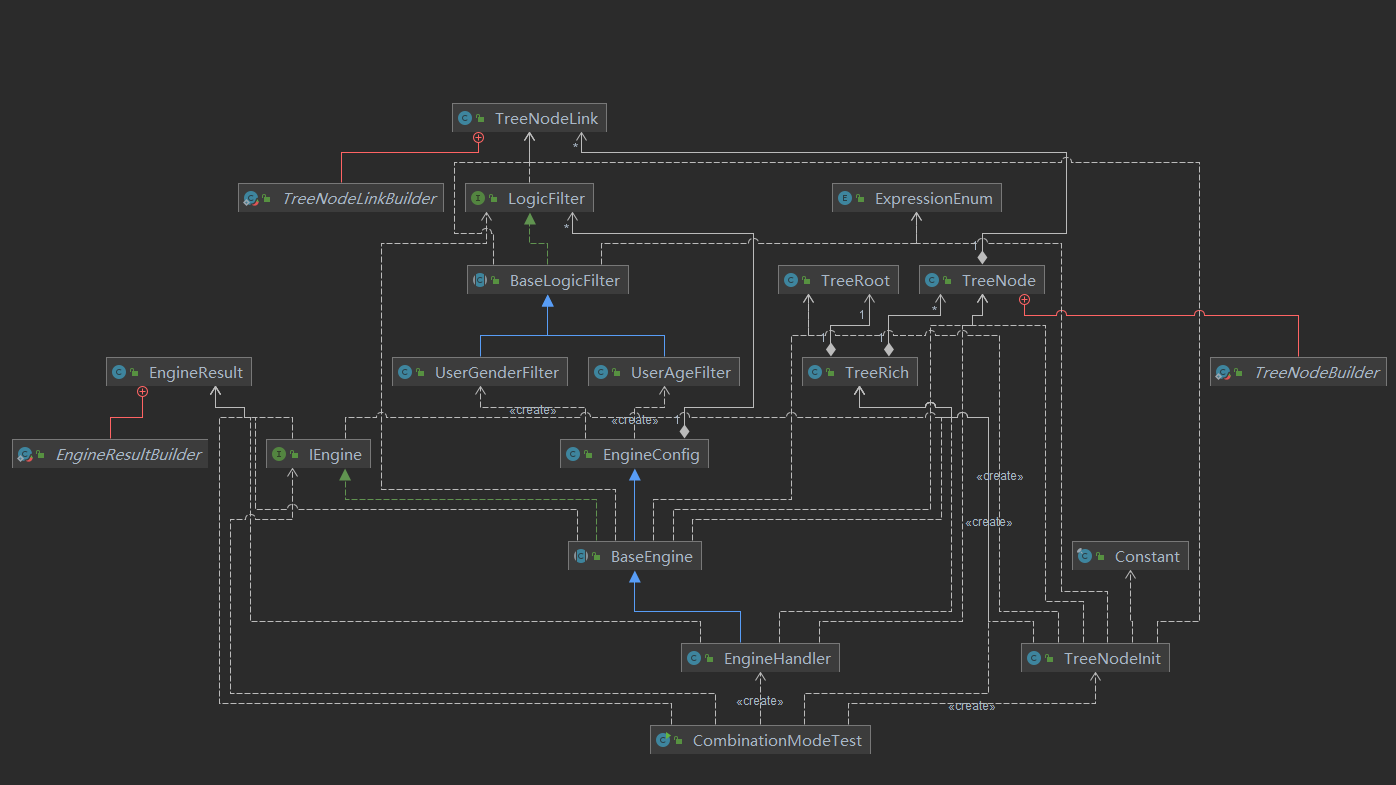1396x785 pixels.
Task: Click the UserGenderFilter class icon
Action: click(404, 372)
